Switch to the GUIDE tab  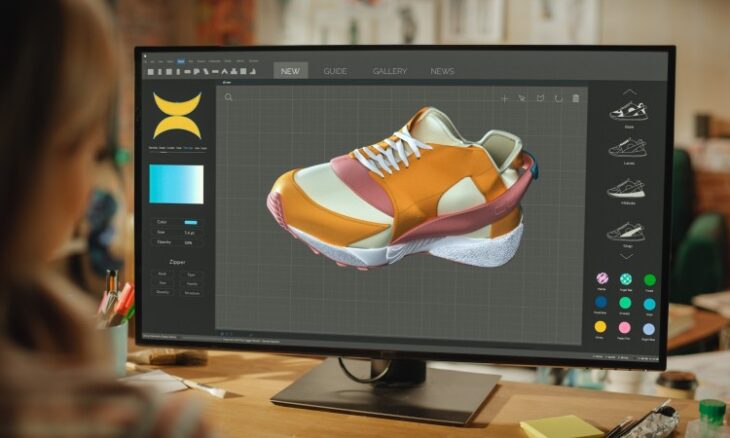click(x=335, y=71)
